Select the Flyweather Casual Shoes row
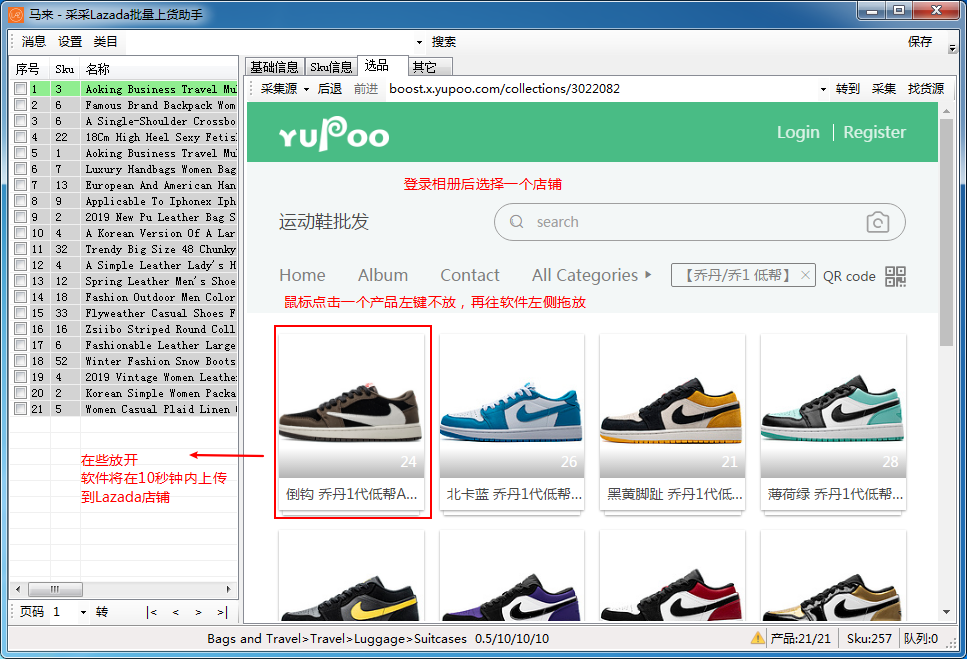The image size is (967, 659). click(125, 313)
